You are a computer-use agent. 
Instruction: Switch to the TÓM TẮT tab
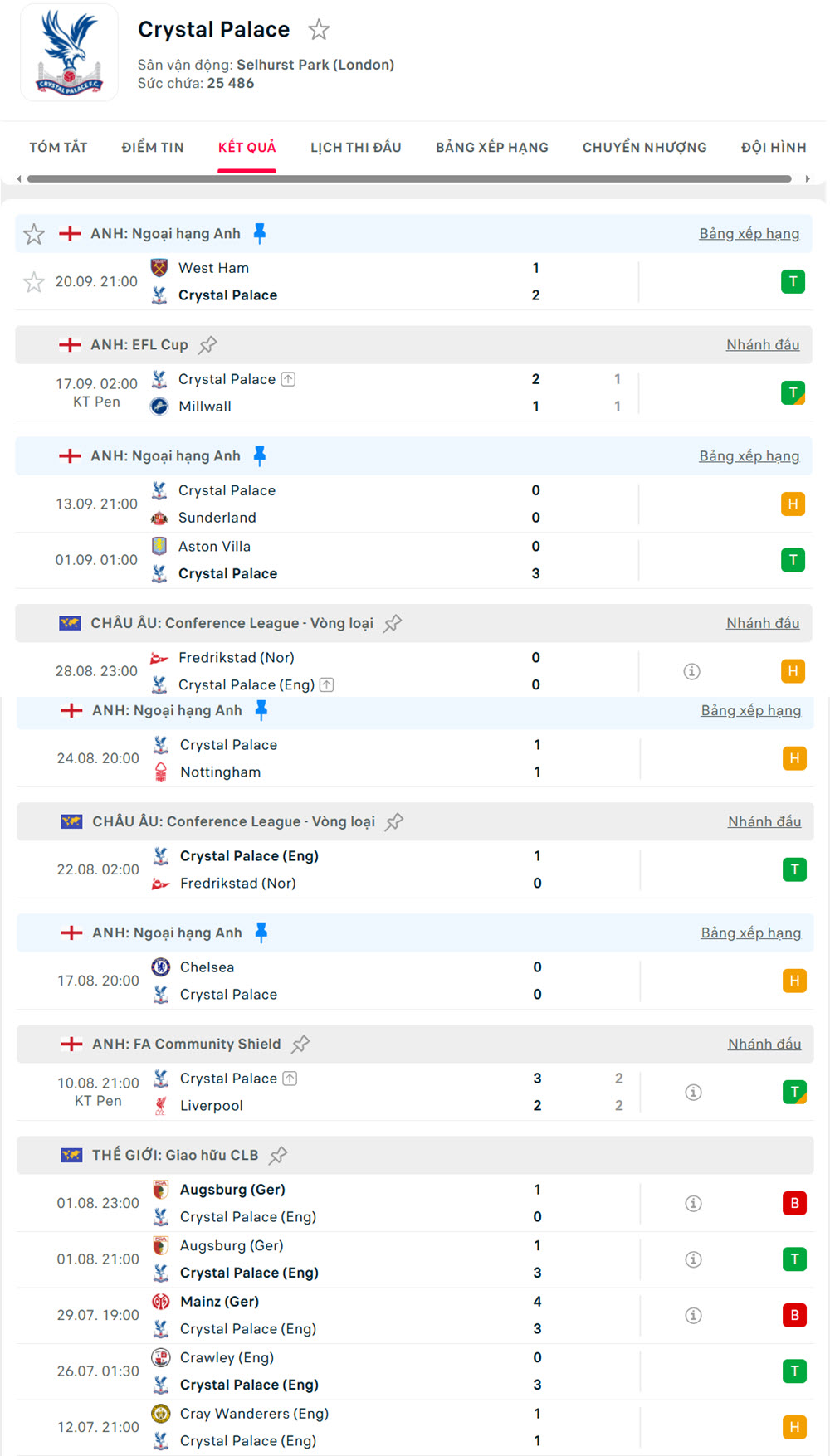[58, 148]
